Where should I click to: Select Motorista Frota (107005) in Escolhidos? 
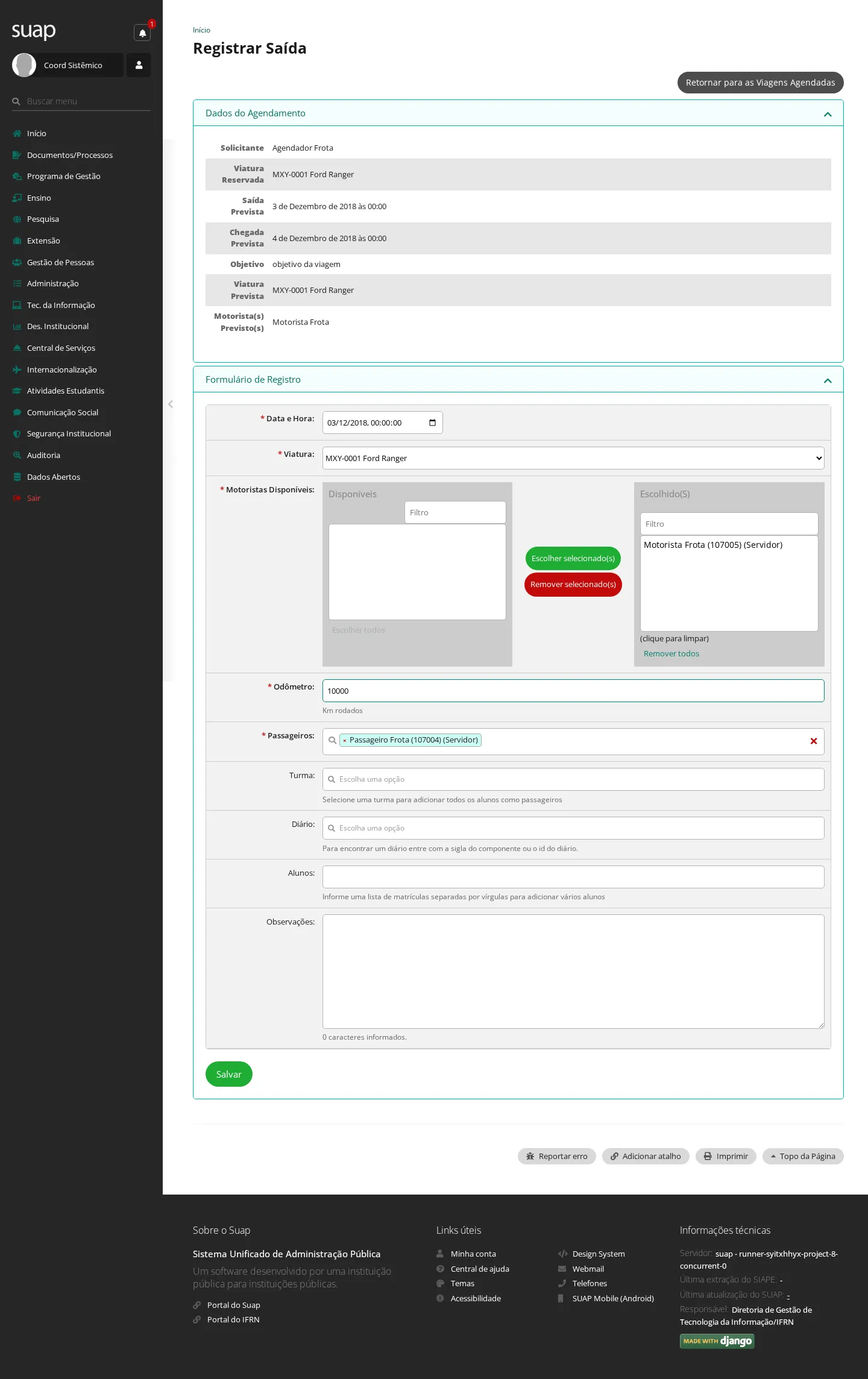[x=713, y=545]
